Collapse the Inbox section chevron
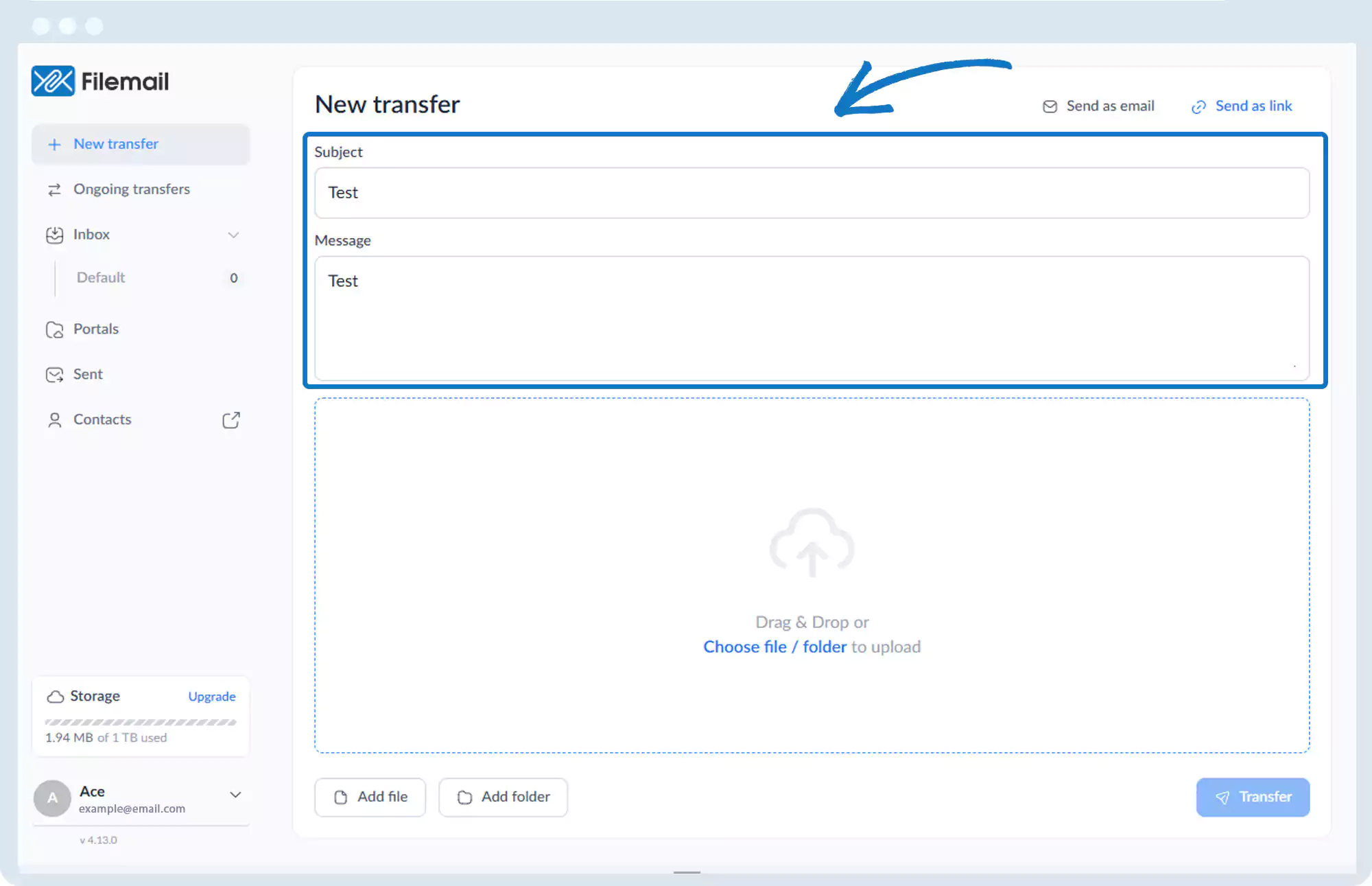This screenshot has height=886, width=1372. pos(233,235)
